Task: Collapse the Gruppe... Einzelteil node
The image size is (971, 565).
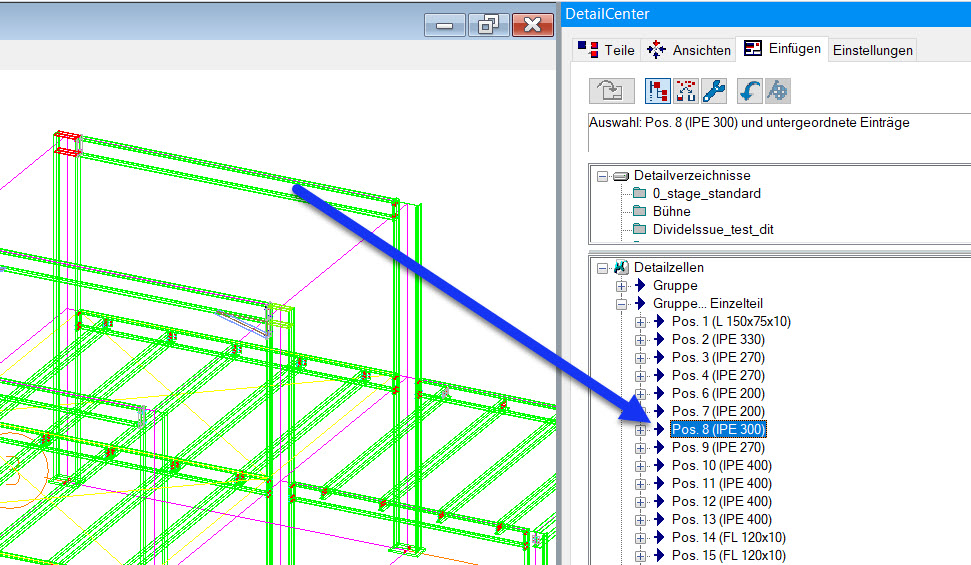Action: click(x=621, y=304)
